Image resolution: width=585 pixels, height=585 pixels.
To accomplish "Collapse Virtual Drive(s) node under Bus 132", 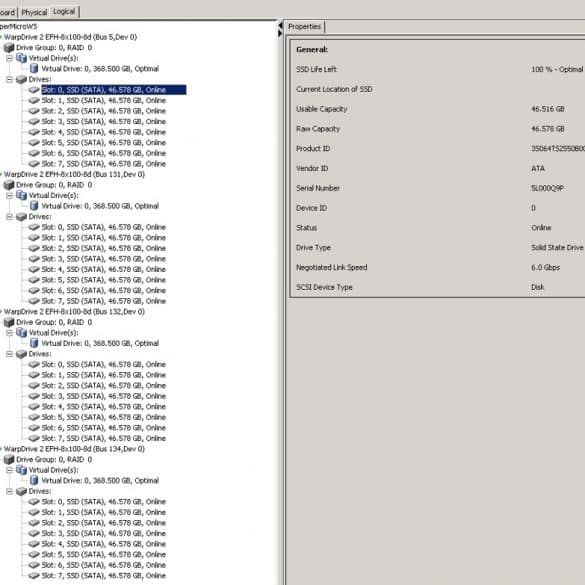I will 10,333.
